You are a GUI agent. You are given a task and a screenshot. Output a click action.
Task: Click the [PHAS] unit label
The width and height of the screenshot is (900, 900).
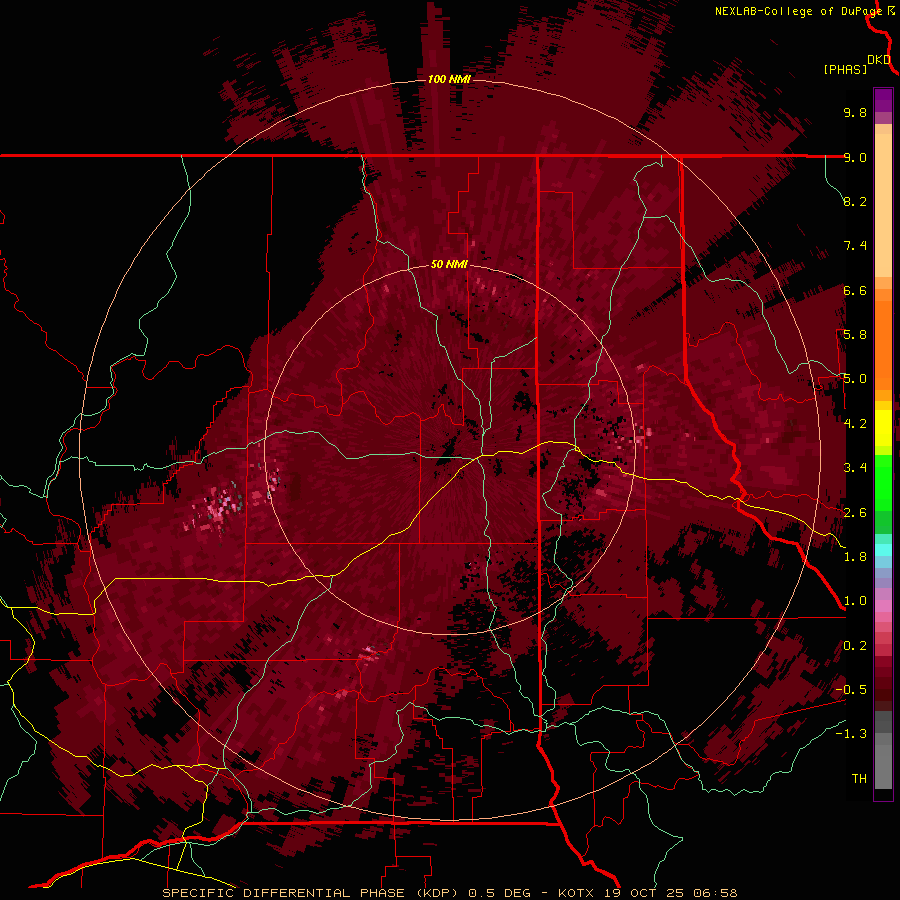point(845,69)
